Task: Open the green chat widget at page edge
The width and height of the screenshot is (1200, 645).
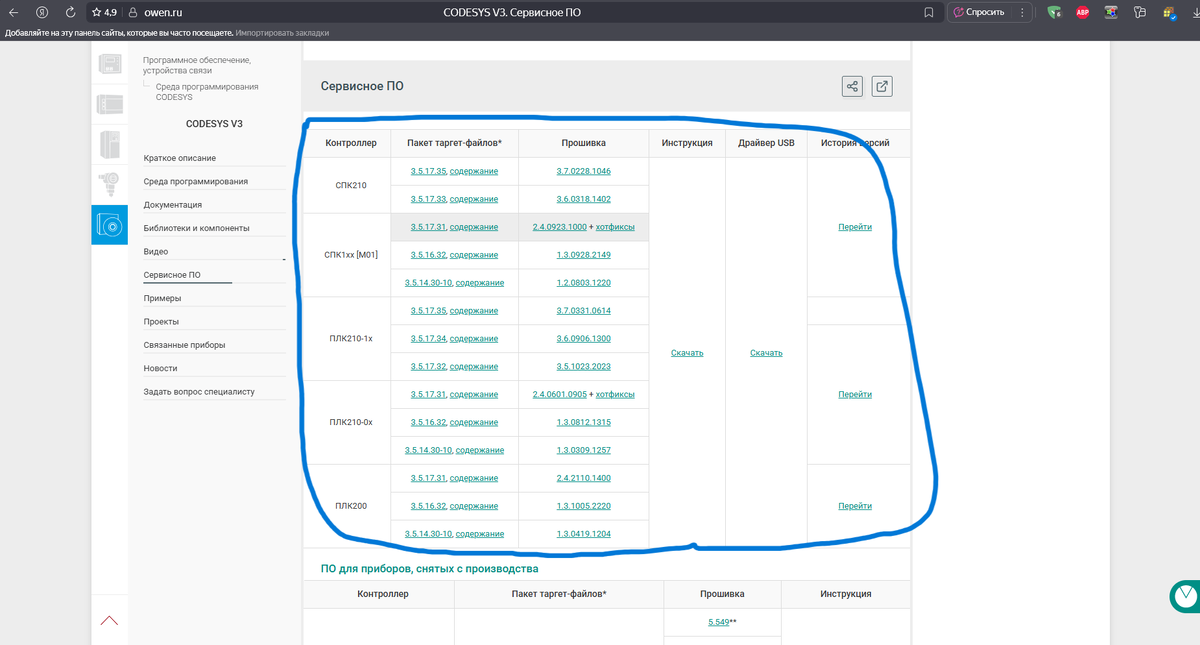Action: tap(1184, 596)
